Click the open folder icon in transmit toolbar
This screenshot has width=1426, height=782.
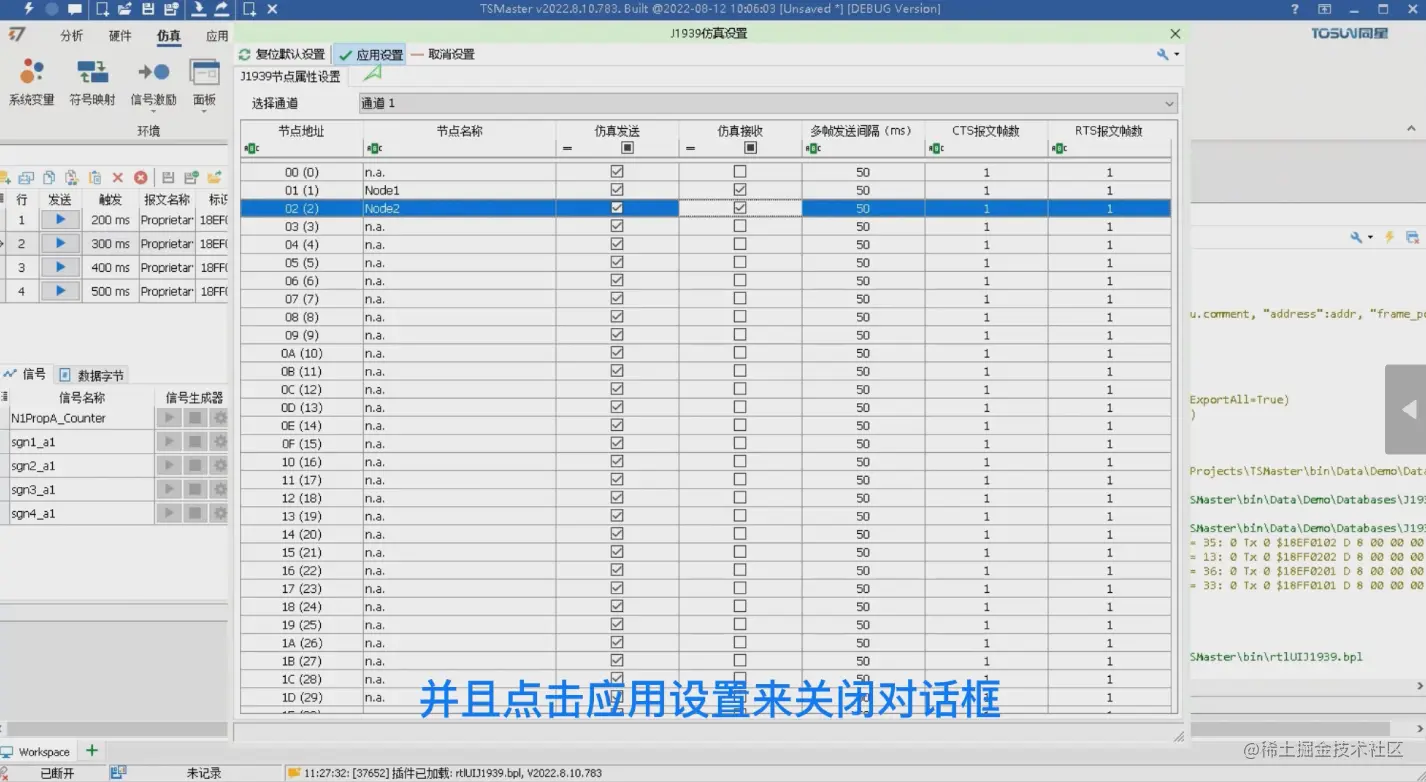[214, 177]
